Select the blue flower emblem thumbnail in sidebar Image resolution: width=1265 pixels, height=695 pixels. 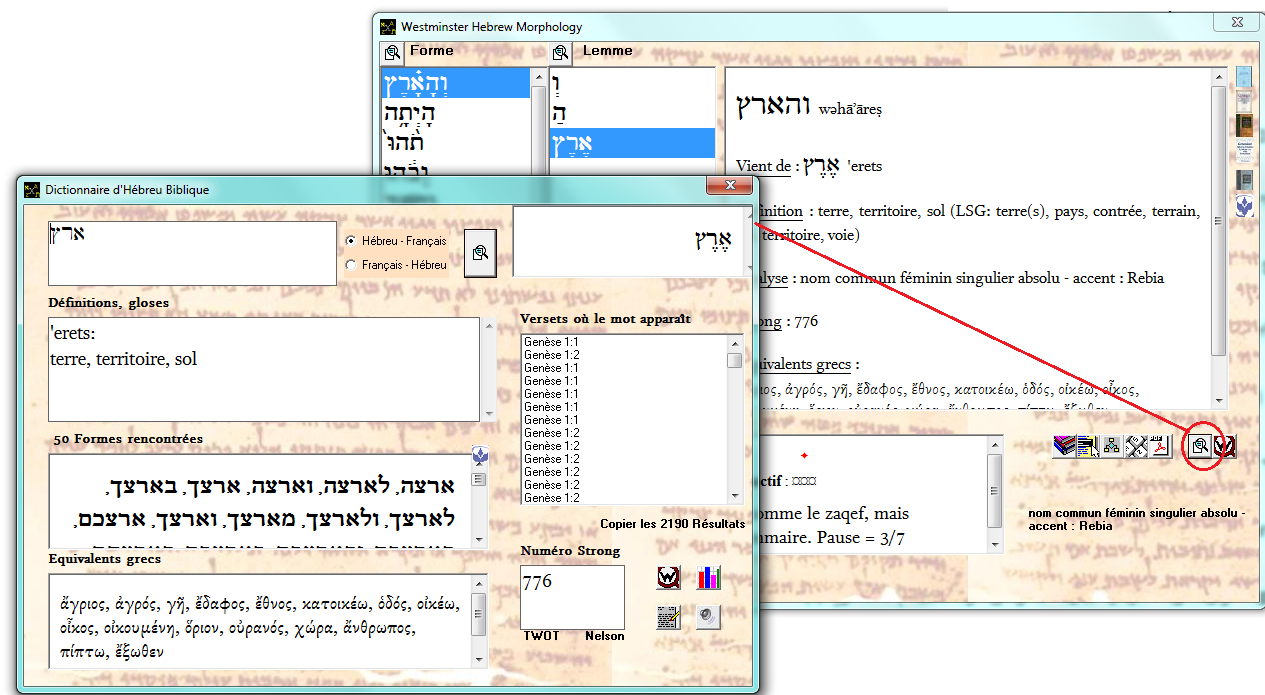click(1244, 205)
